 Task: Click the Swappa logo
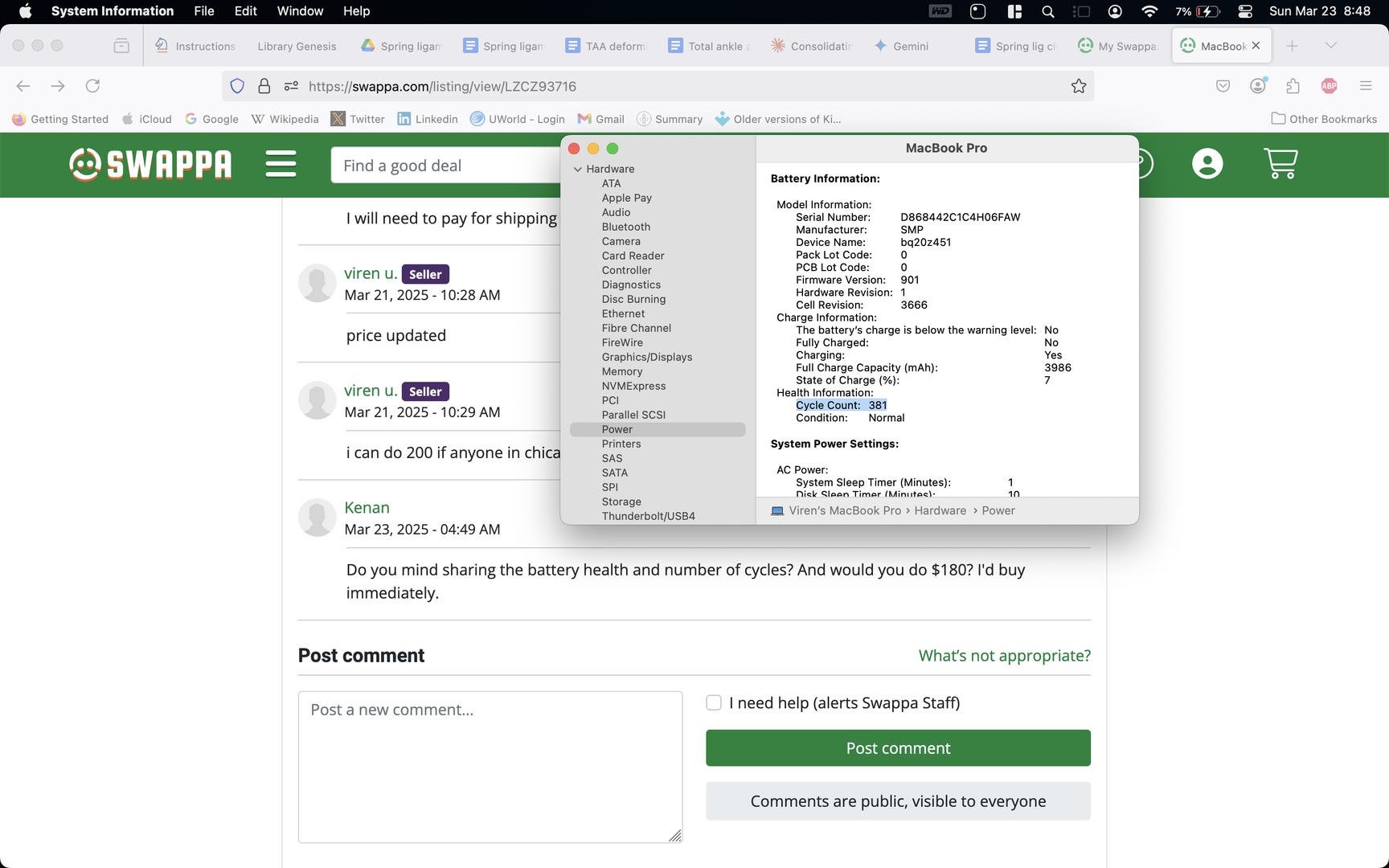click(x=150, y=165)
